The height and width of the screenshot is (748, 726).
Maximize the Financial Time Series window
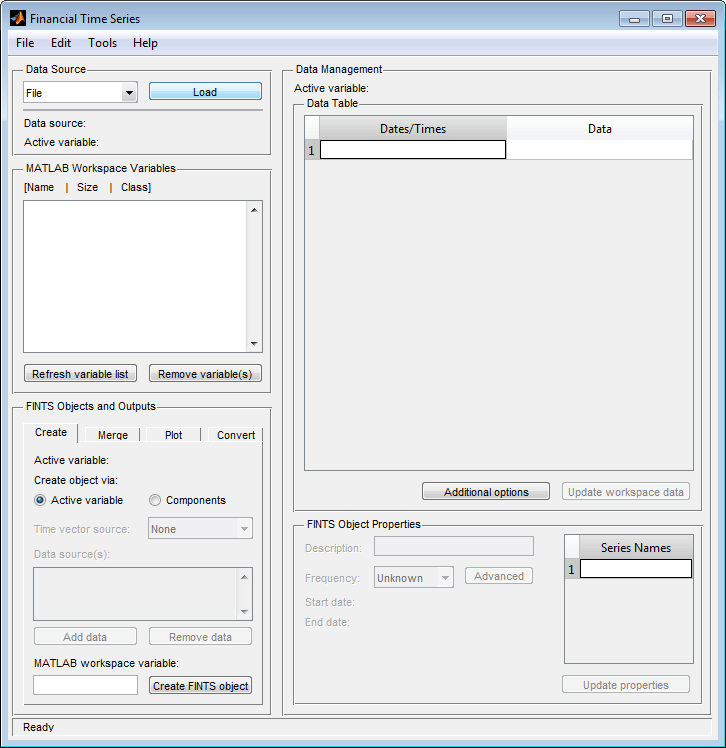point(667,19)
